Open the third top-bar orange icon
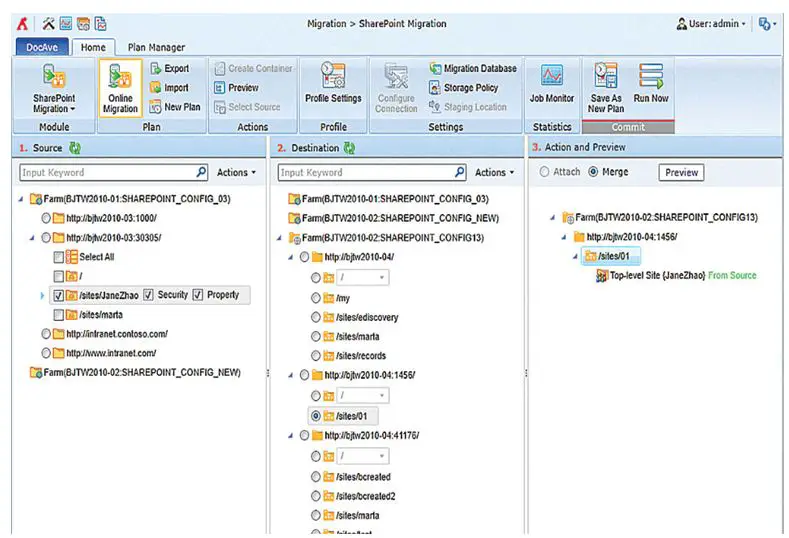The image size is (789, 538). tap(84, 24)
